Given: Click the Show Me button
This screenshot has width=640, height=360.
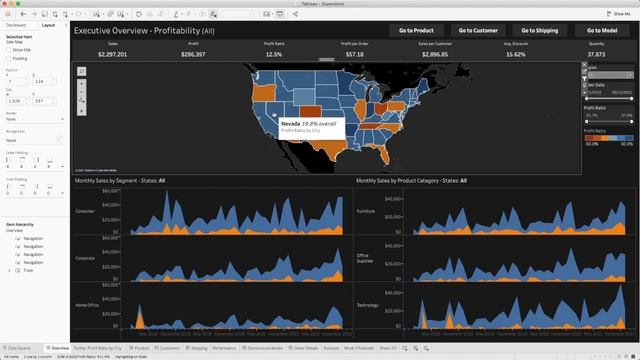Looking at the screenshot, I should point(618,14).
